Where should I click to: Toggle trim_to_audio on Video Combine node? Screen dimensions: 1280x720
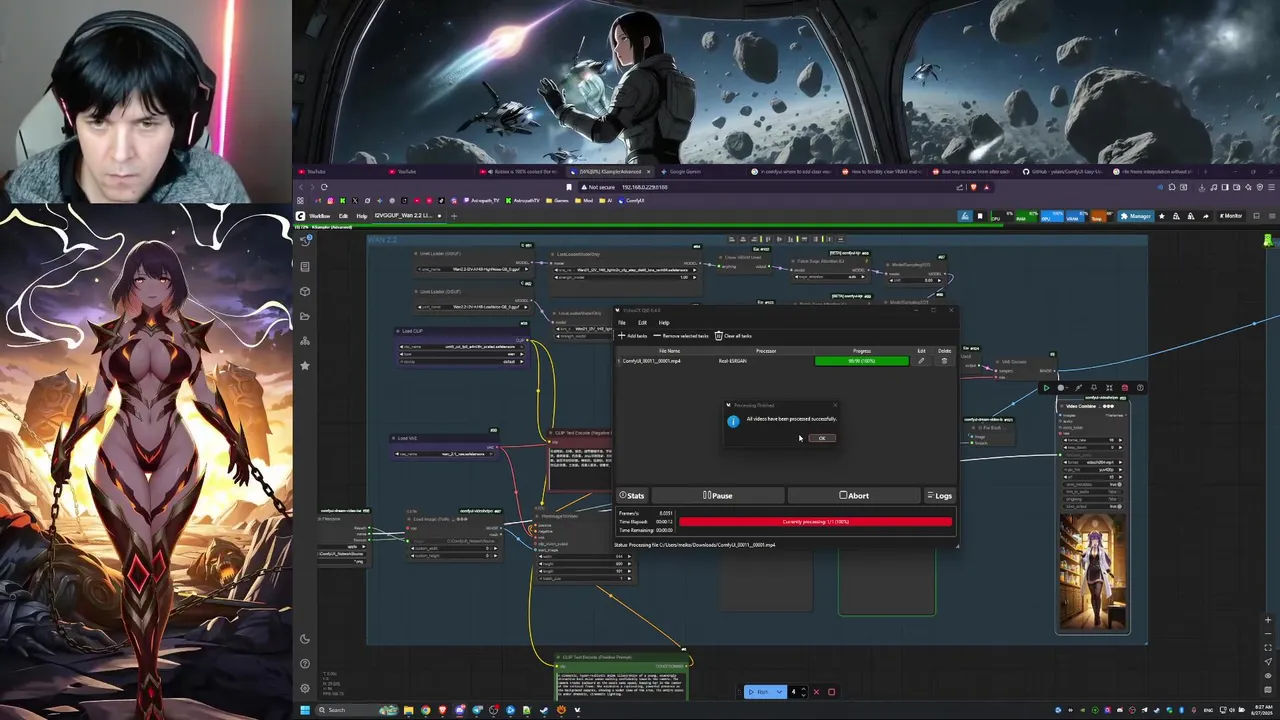pos(1092,492)
